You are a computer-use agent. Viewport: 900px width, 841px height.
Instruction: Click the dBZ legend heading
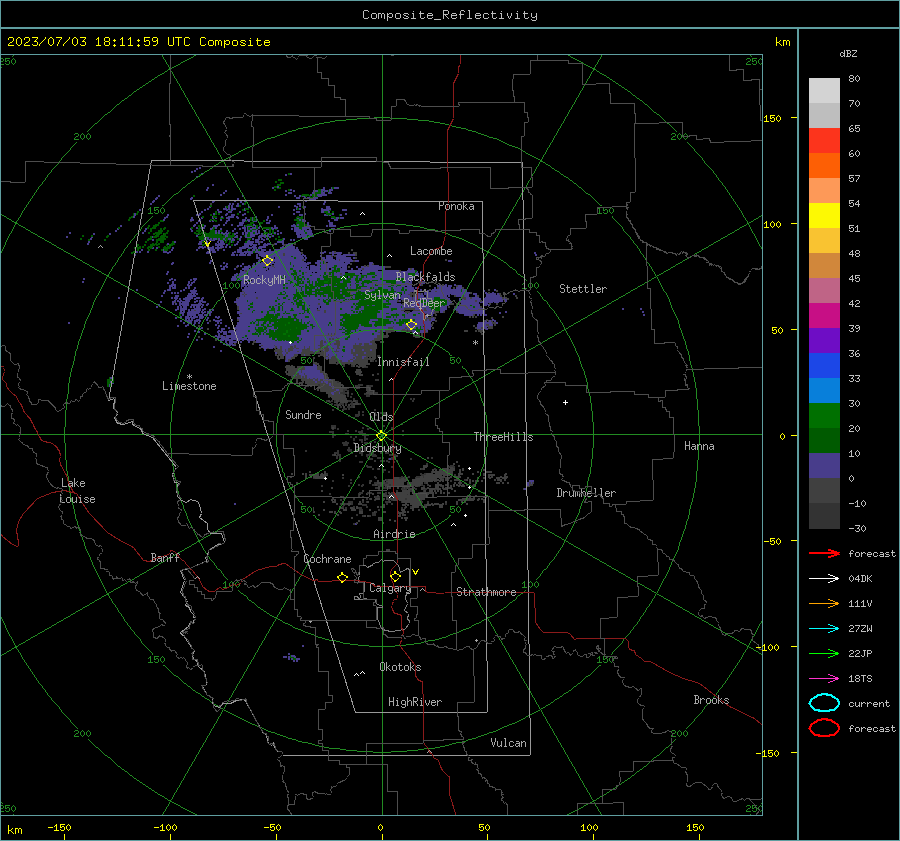848,53
